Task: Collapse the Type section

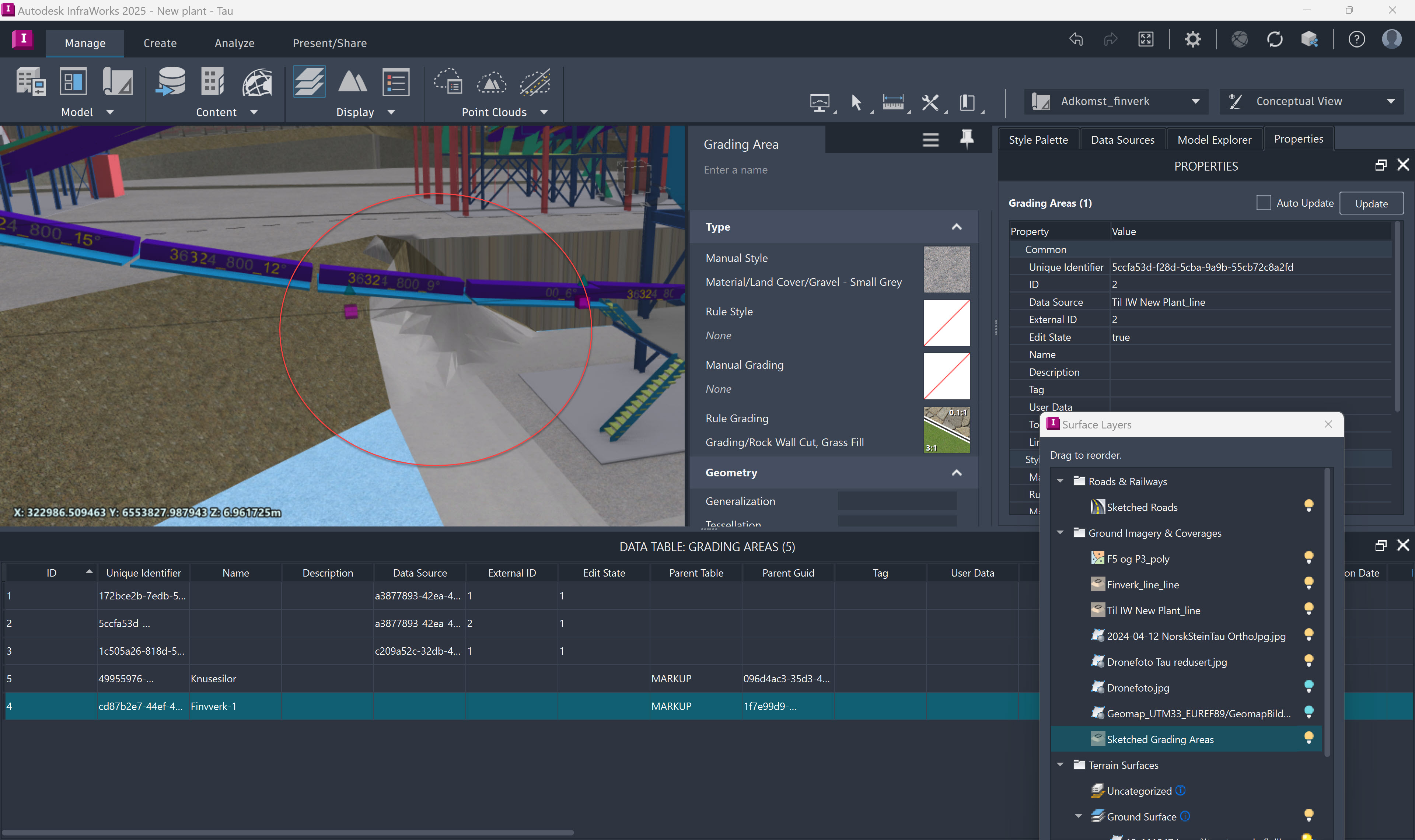Action: [956, 226]
